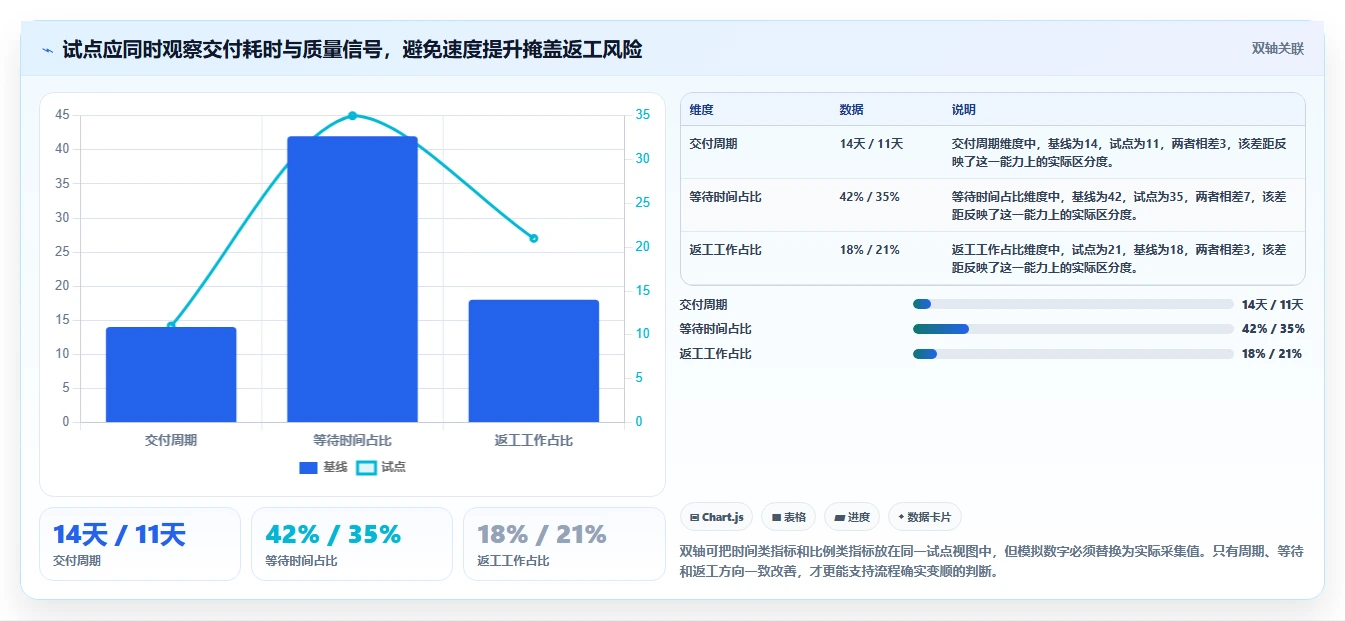Select the 进度 tag pill

pyautogui.click(x=852, y=517)
